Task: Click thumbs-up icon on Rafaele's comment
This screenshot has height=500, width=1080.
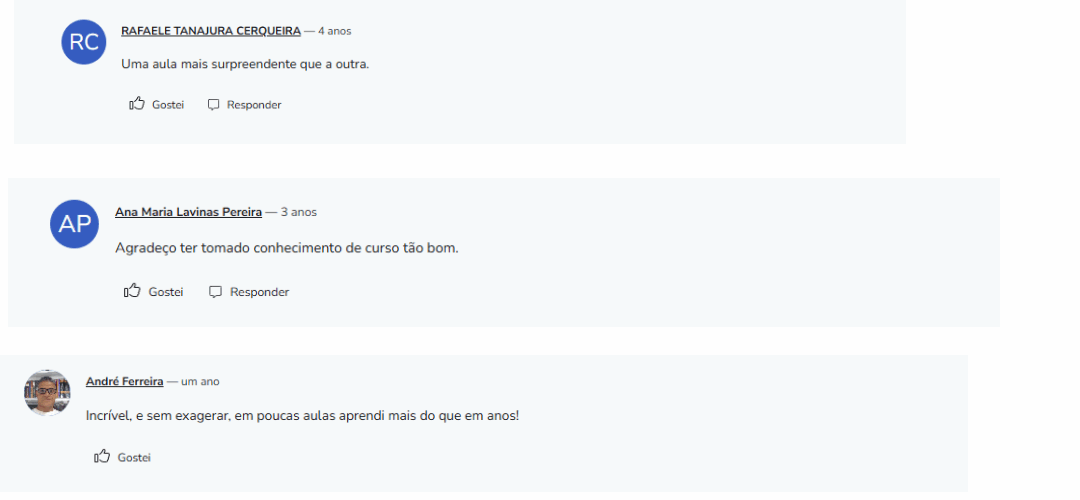Action: click(x=137, y=104)
